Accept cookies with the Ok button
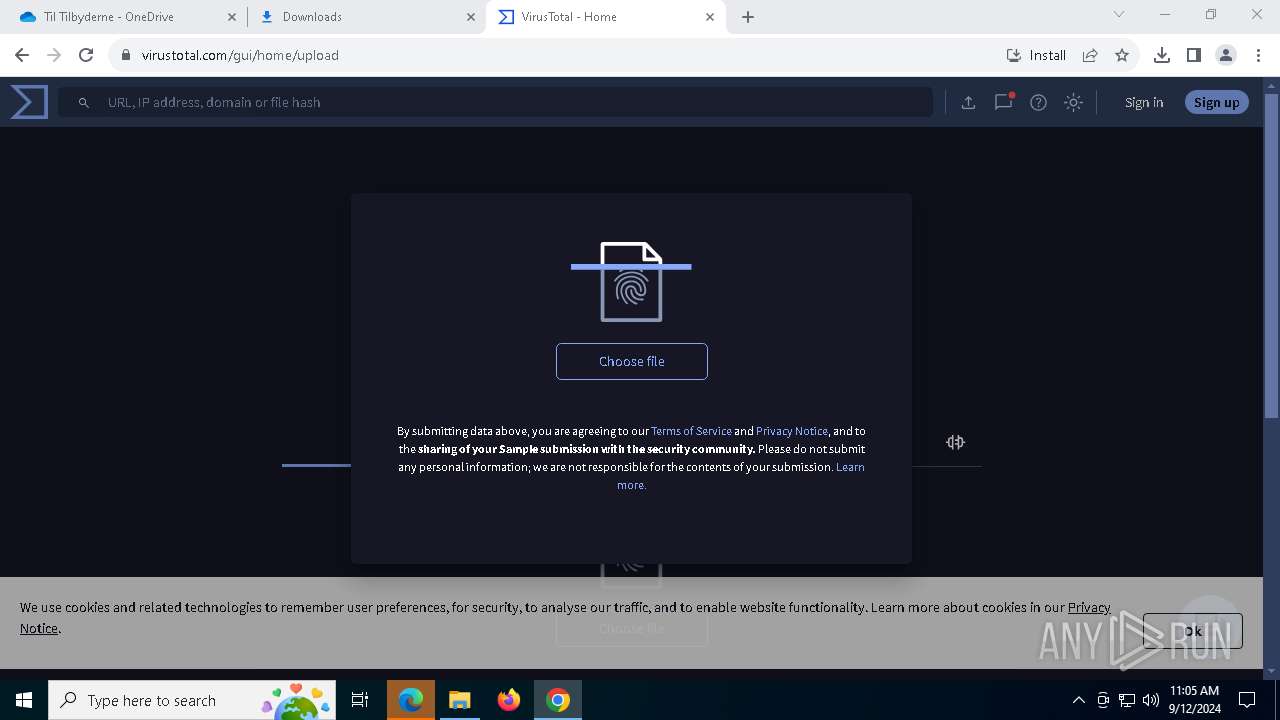The width and height of the screenshot is (1280, 720). coord(1192,631)
